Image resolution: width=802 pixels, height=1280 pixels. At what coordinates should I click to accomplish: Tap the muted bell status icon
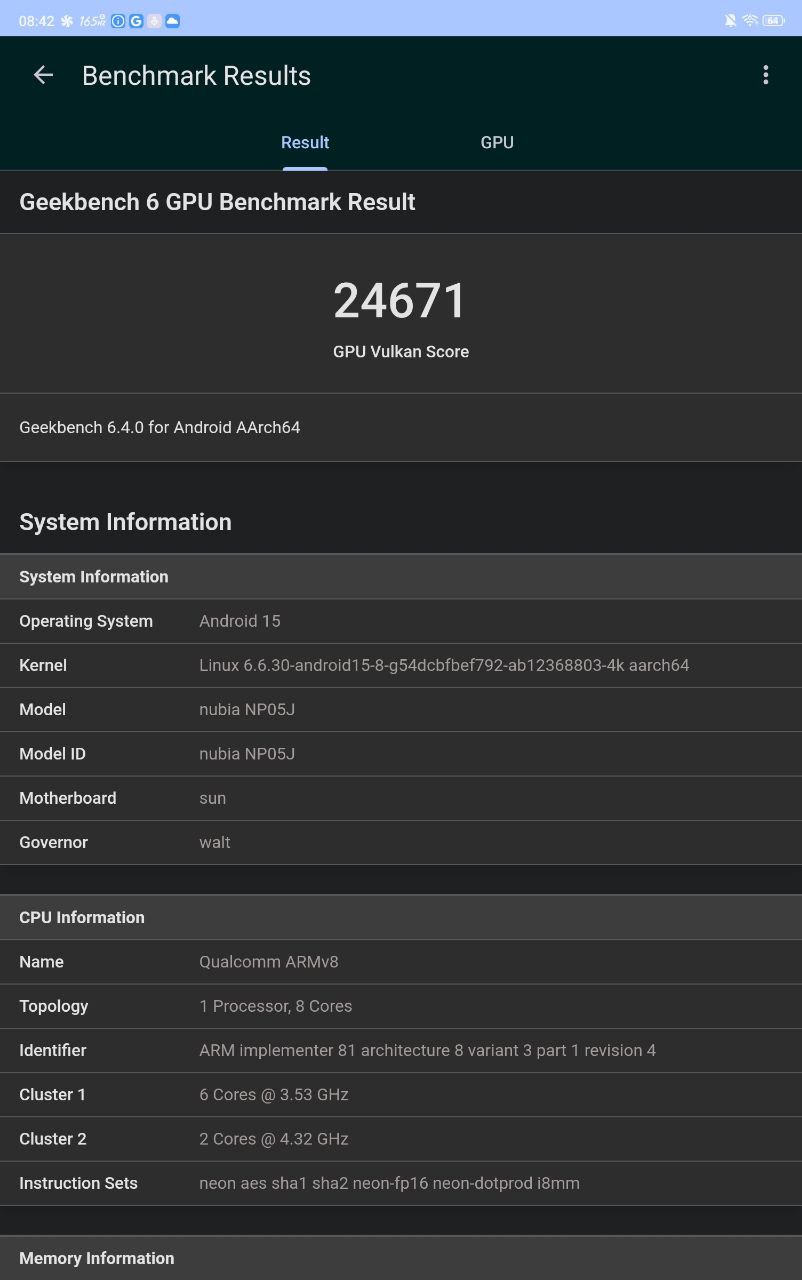coord(730,21)
